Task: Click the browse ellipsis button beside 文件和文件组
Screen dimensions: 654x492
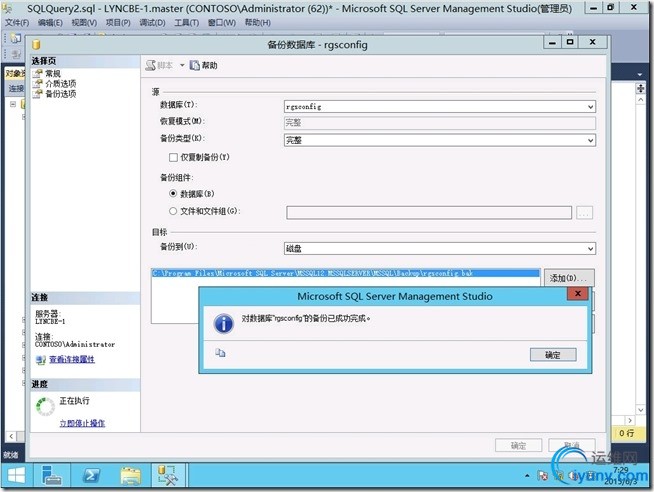Action: 584,213
